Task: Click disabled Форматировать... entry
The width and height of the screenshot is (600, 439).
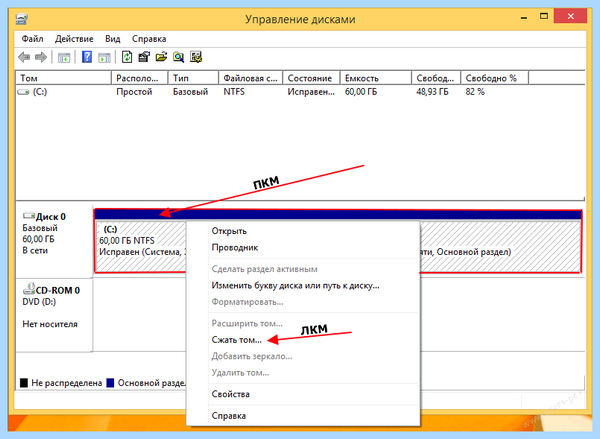Action: 314,302
